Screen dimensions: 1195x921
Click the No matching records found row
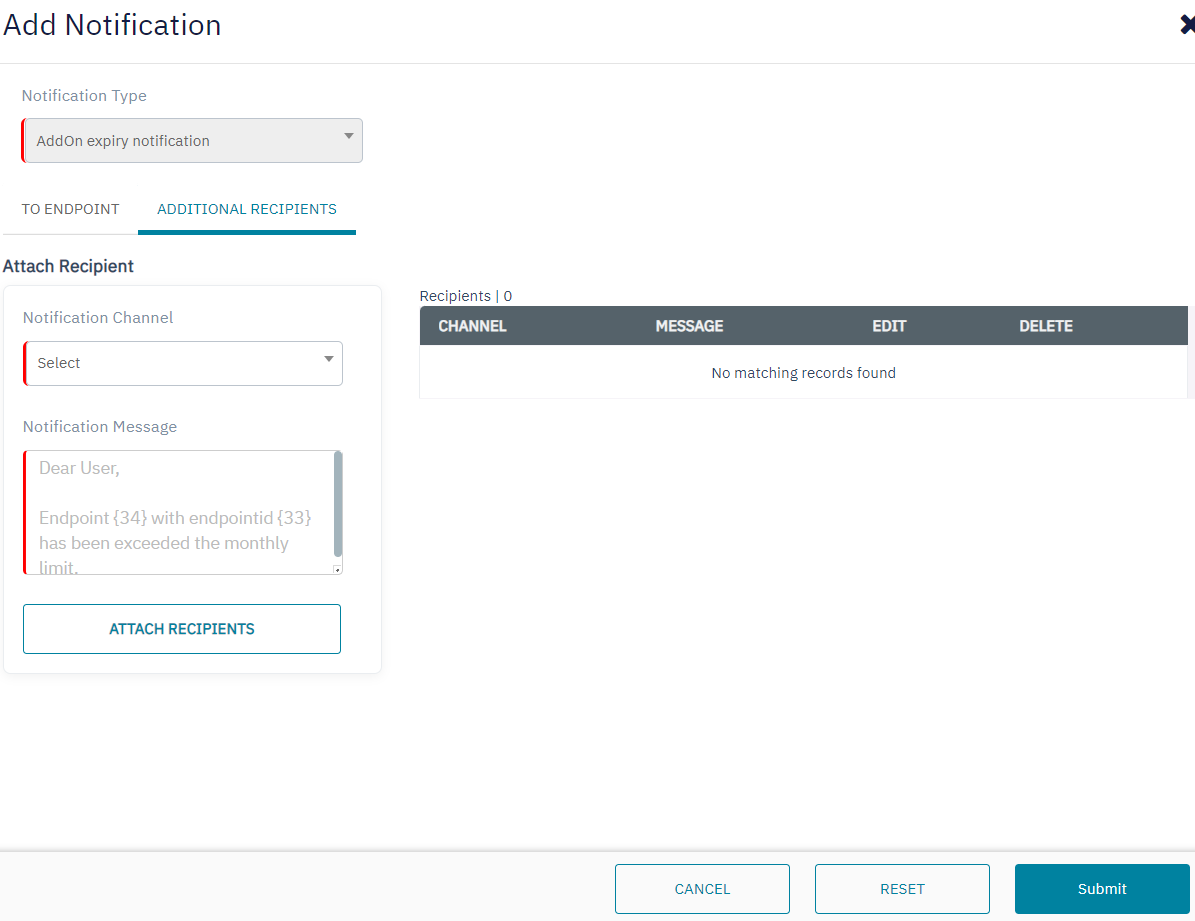click(x=803, y=373)
